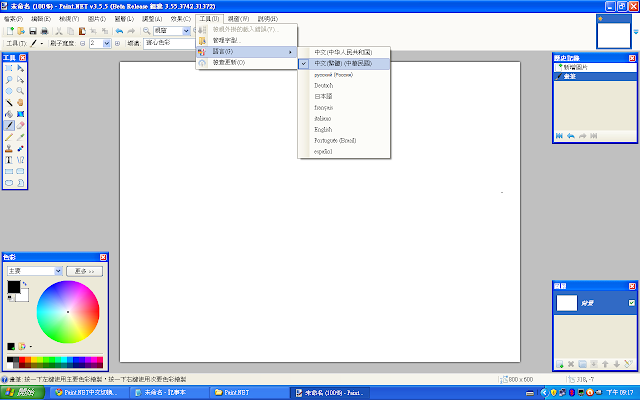The image size is (640, 400).
Task: Click the New image toolbar icon
Action: [10, 31]
